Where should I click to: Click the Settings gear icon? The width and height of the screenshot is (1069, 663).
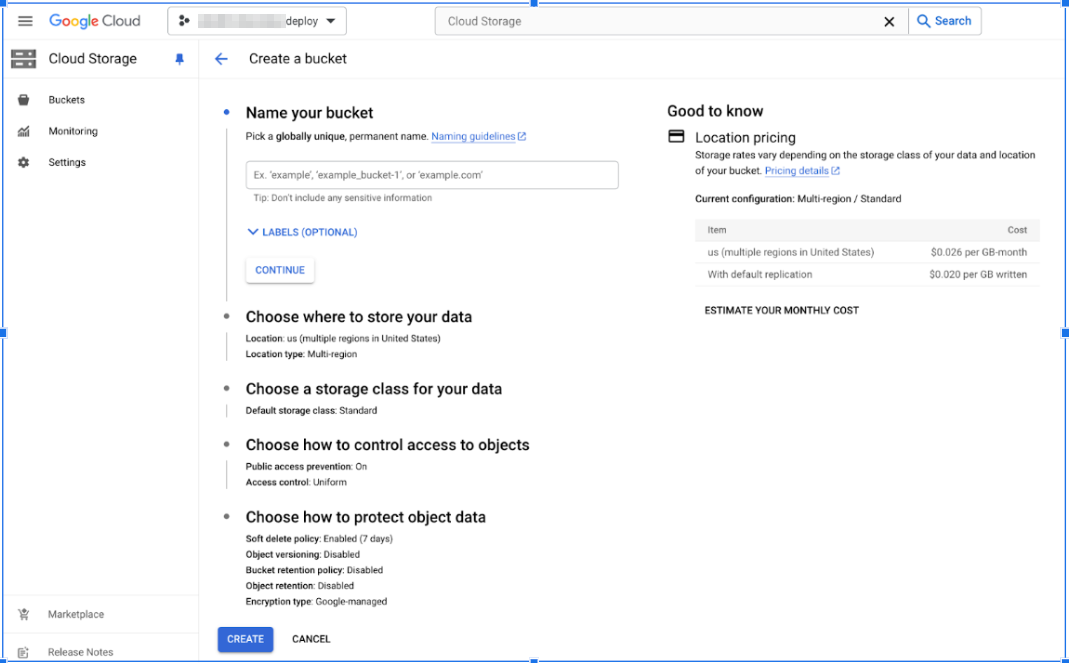(24, 162)
